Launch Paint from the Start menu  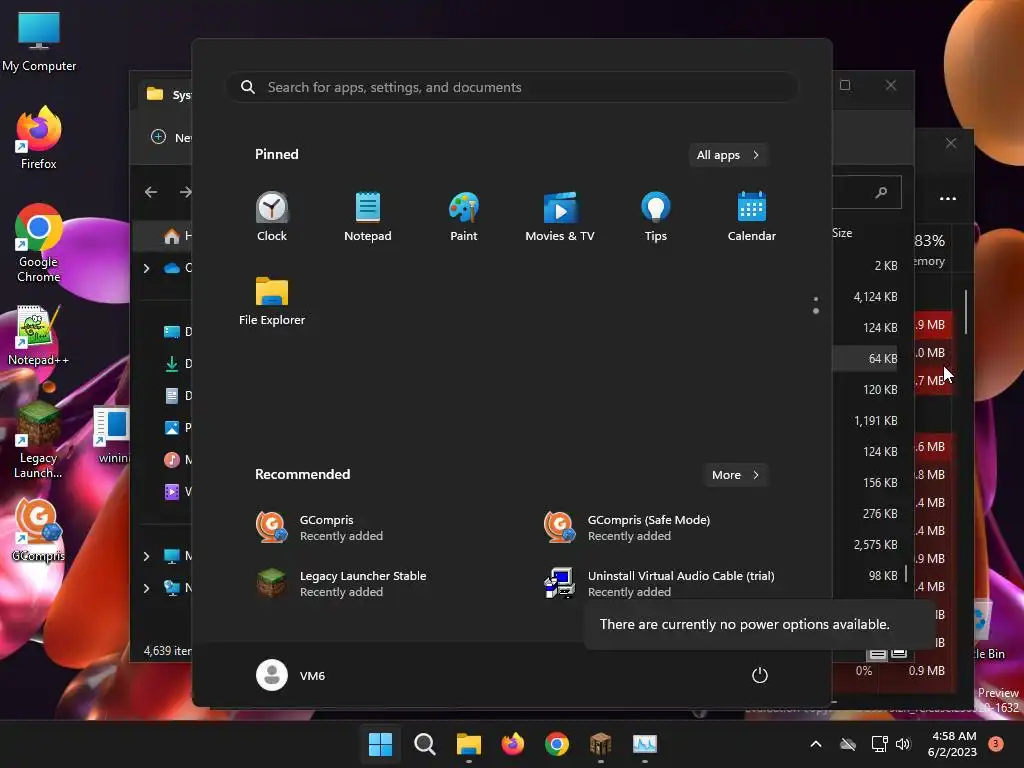(464, 217)
